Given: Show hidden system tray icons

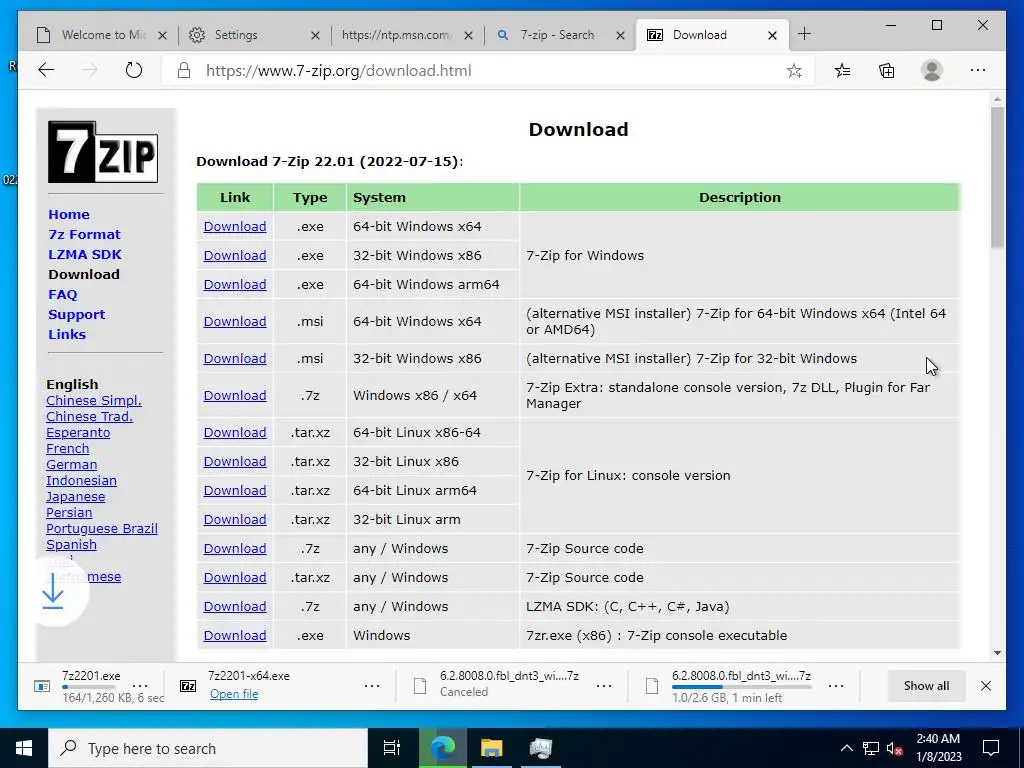Looking at the screenshot, I should (846, 748).
